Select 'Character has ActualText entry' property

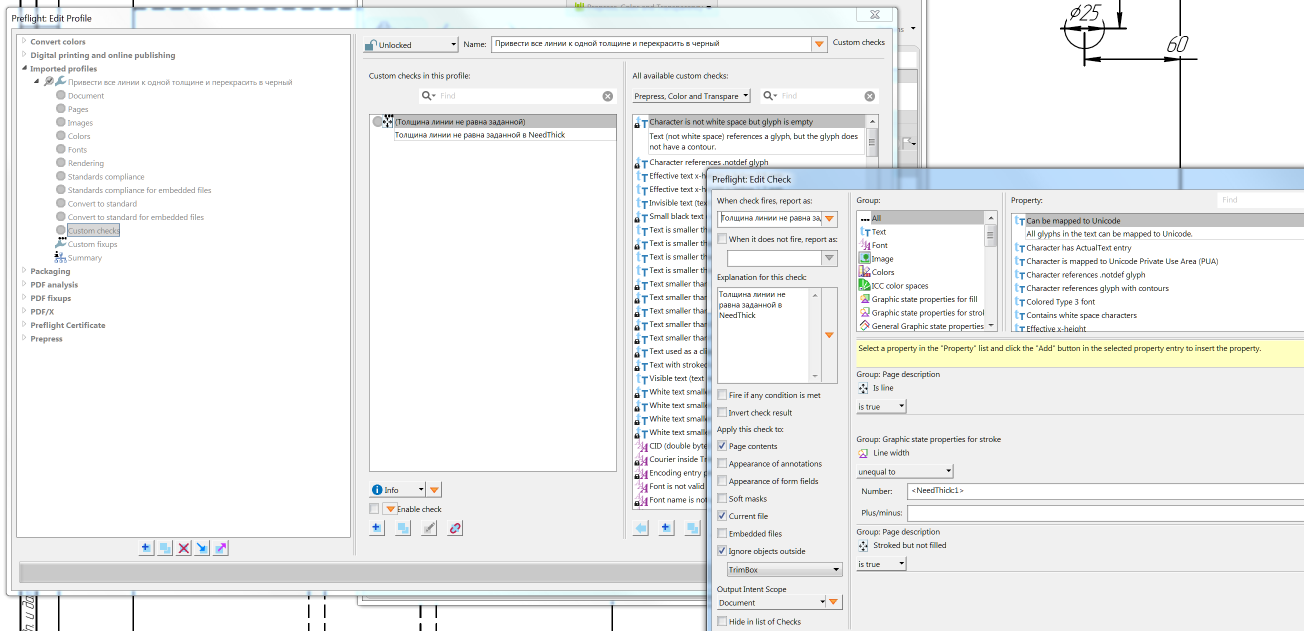tap(1078, 247)
